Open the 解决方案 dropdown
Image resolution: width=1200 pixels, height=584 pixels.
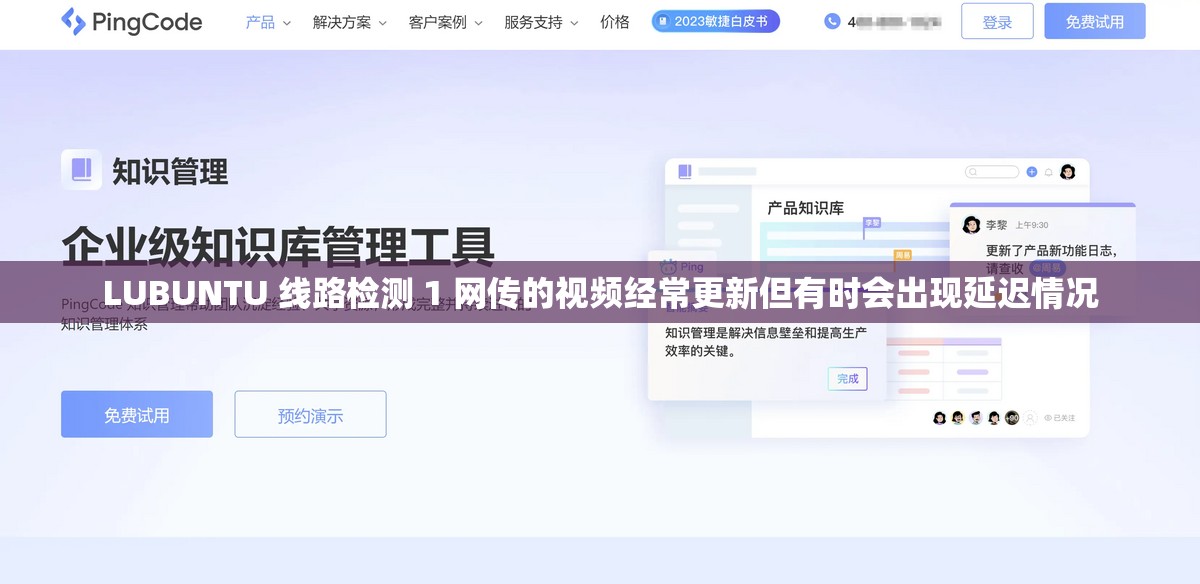344,21
